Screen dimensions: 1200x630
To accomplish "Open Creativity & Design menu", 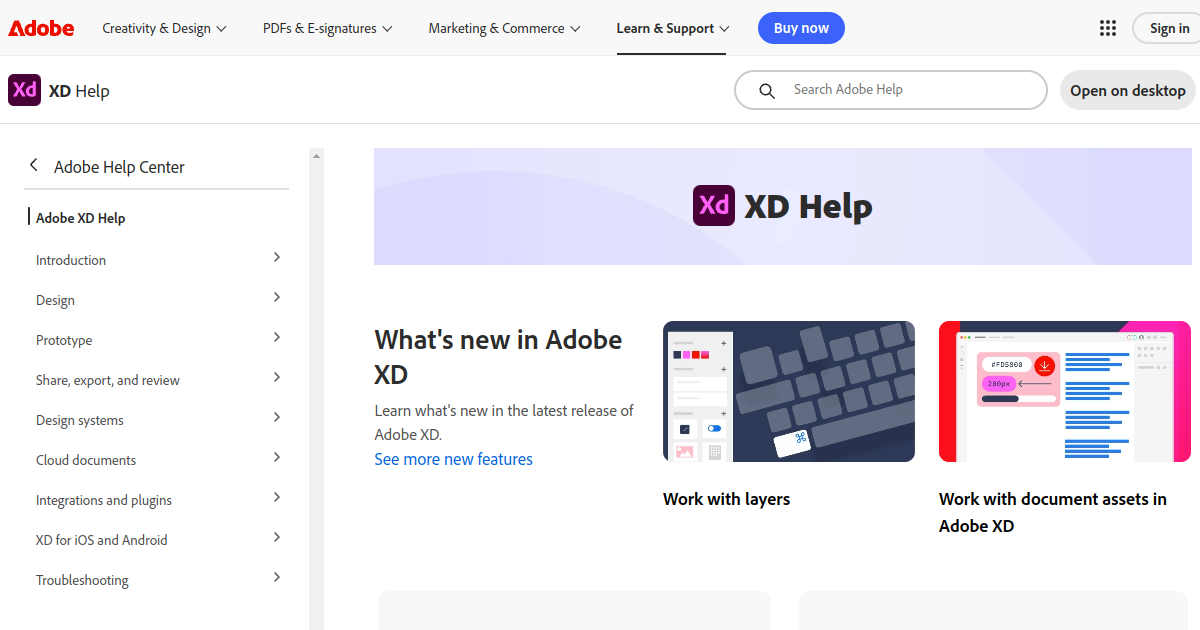I will click(164, 28).
